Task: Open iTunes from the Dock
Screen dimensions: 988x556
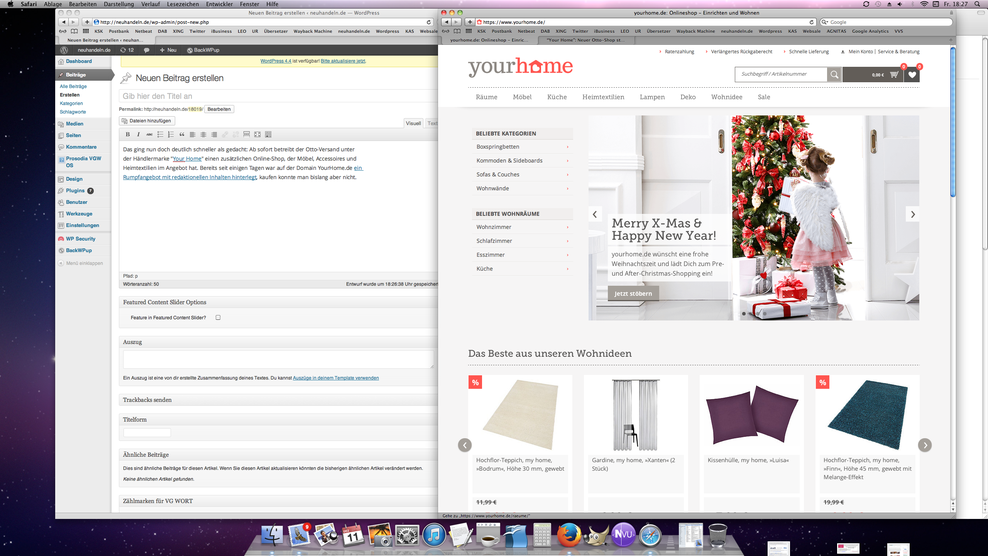Action: (434, 535)
